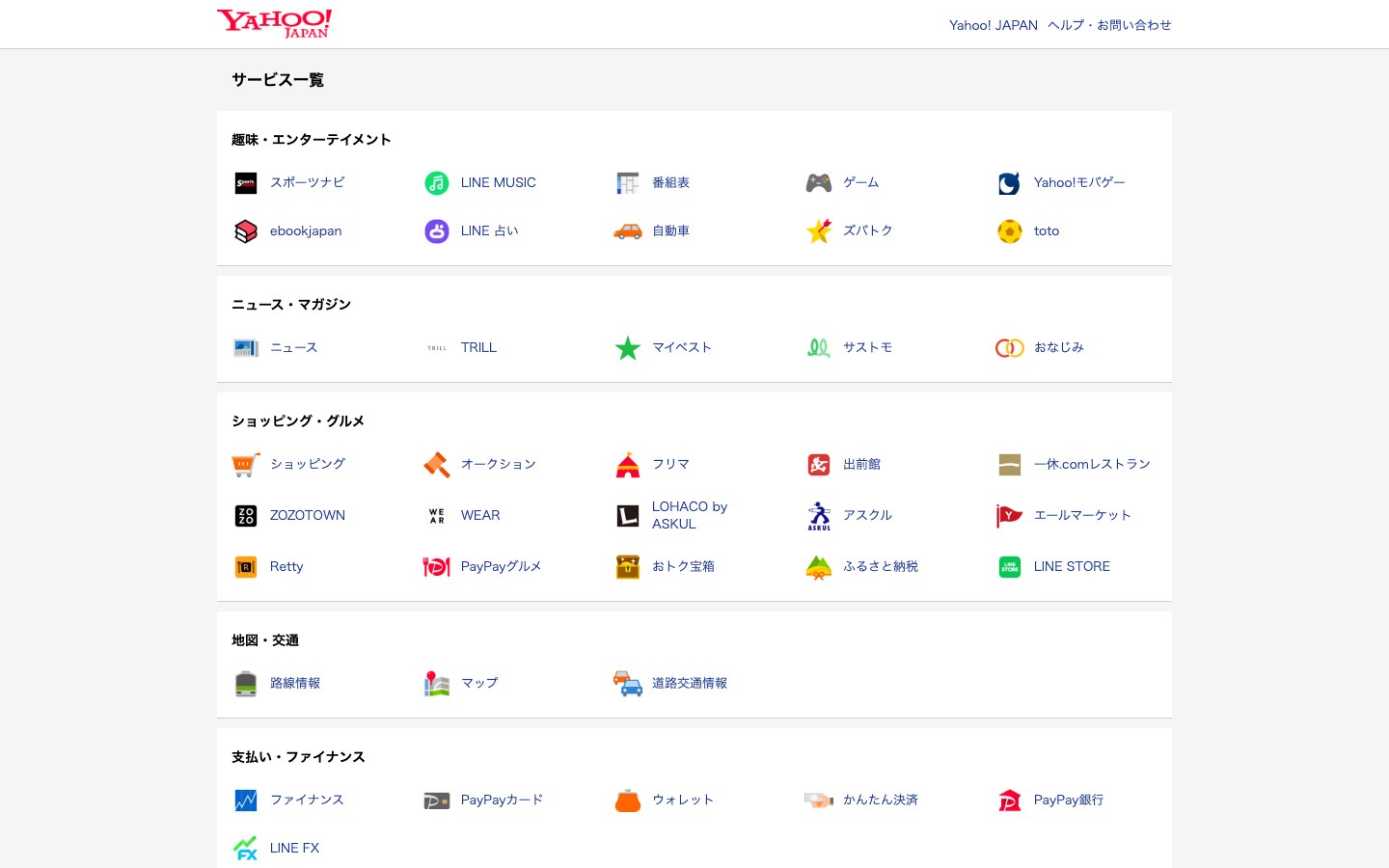This screenshot has height=868, width=1389.
Task: Click the スポーツナビ icon
Action: (x=246, y=183)
